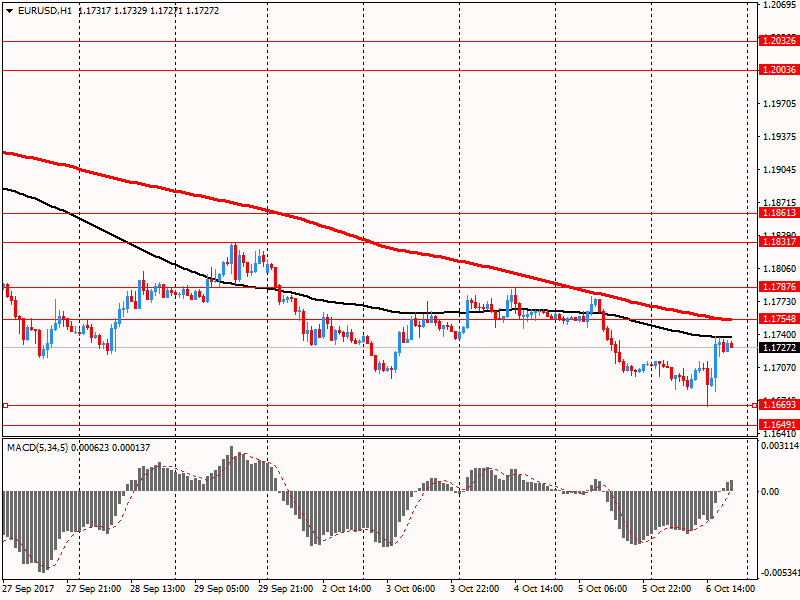Select the 1.20036 price level label
The height and width of the screenshot is (600, 800).
pyautogui.click(x=779, y=70)
